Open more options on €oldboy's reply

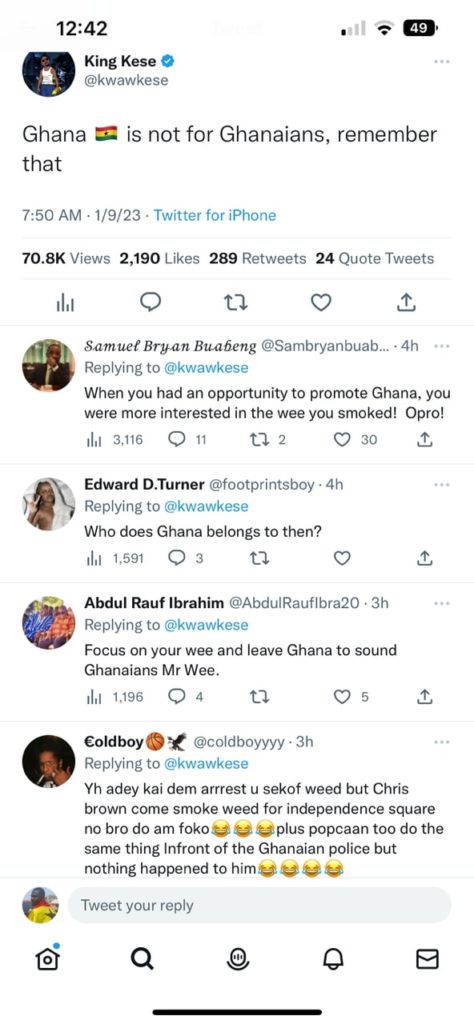click(442, 742)
